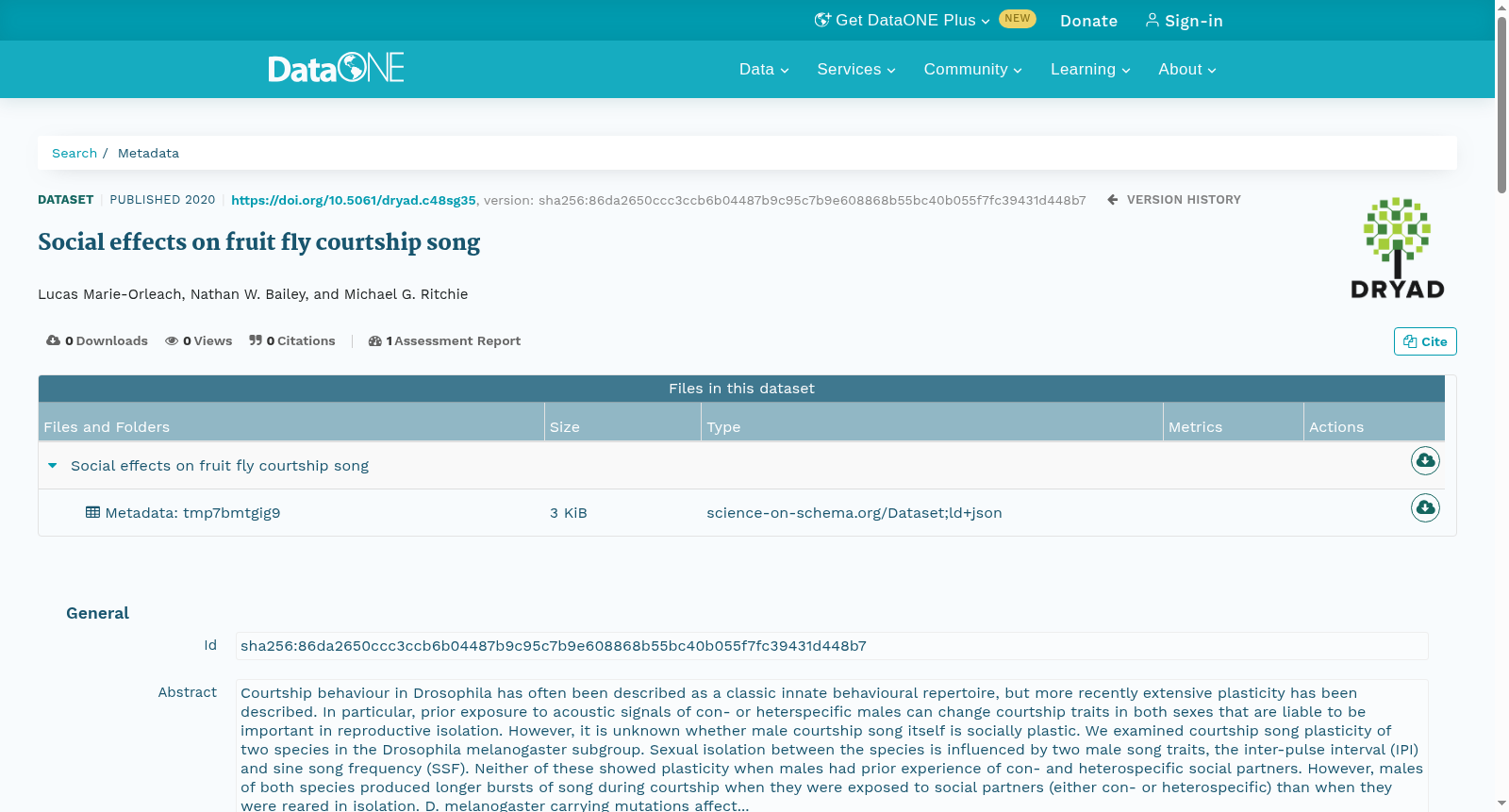Click the scrollbar down arrow
The width and height of the screenshot is (1509, 812).
click(x=1501, y=804)
